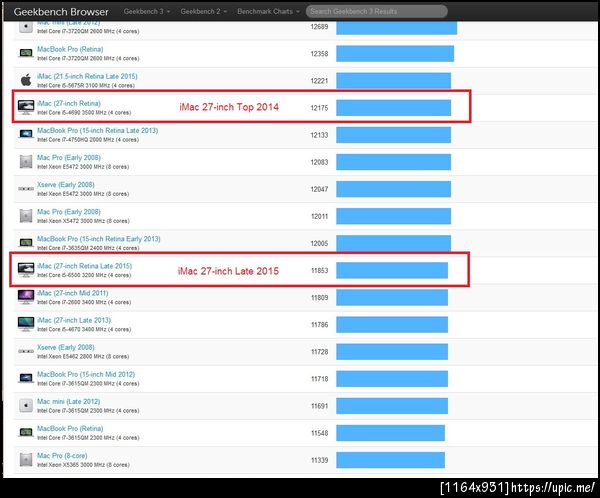This screenshot has width=600, height=498.
Task: Open Xserve (Early 2008) link scoring 11728
Action: click(66, 347)
